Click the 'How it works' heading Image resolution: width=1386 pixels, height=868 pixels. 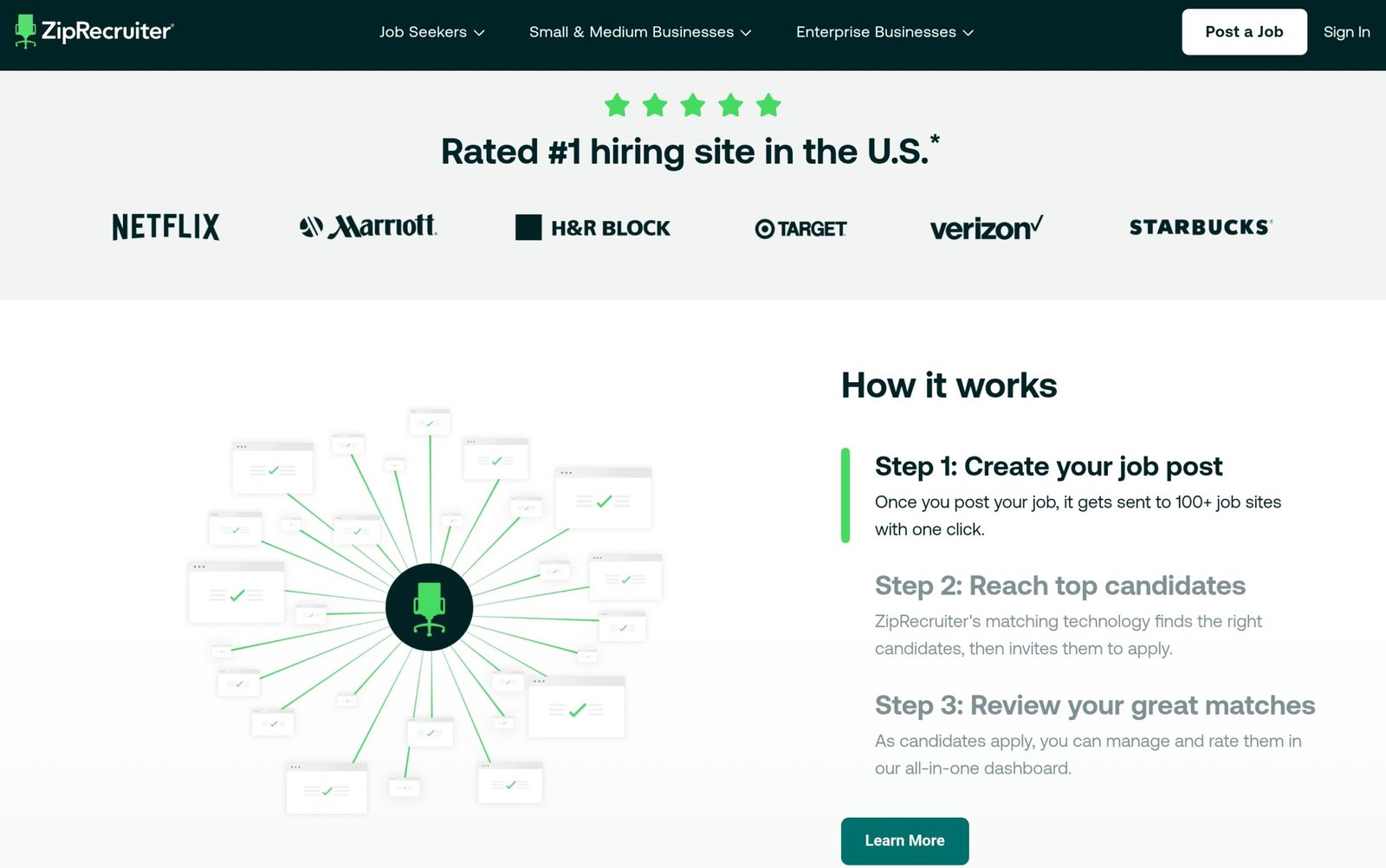coord(949,385)
